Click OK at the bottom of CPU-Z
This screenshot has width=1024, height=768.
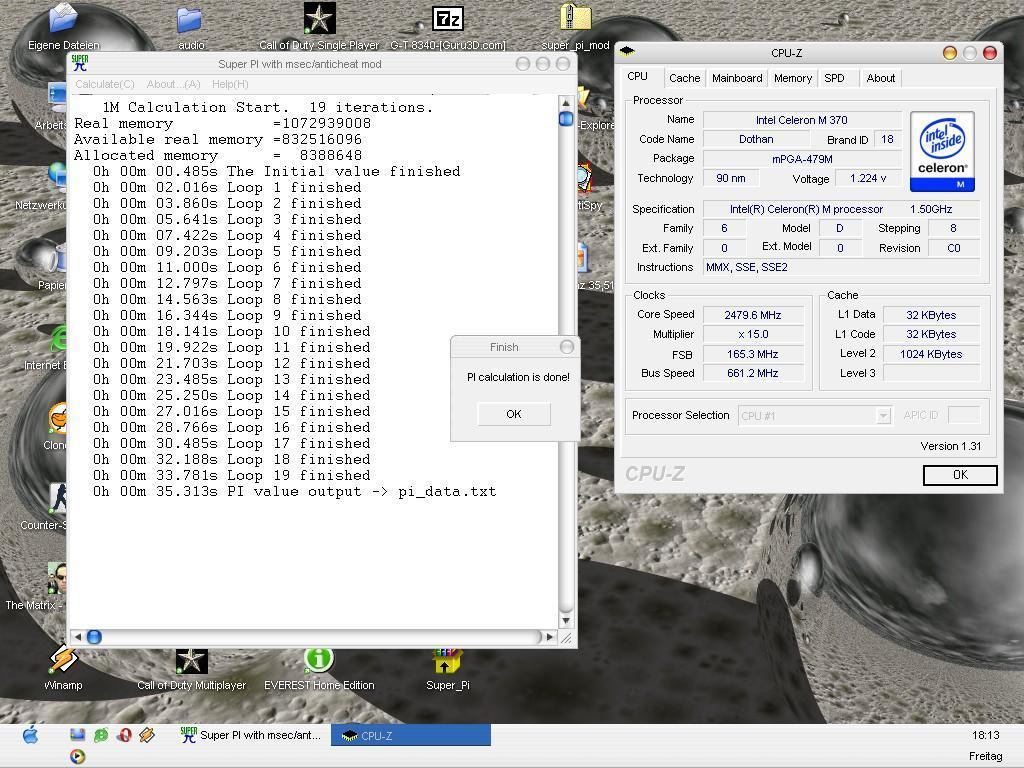pos(960,475)
